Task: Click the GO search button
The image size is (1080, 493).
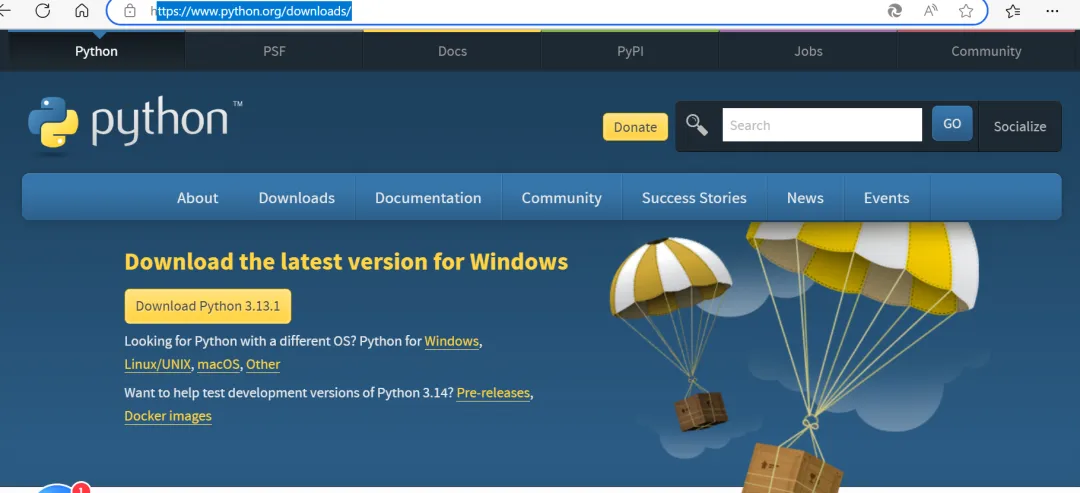Action: coord(952,124)
